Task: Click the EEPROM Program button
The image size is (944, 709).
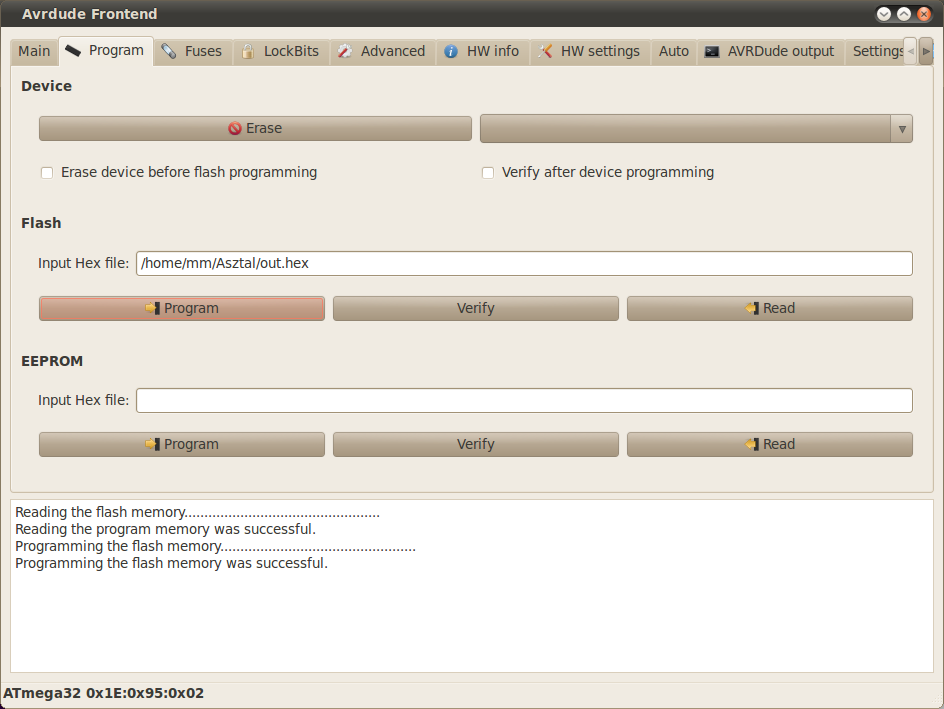Action: [182, 444]
